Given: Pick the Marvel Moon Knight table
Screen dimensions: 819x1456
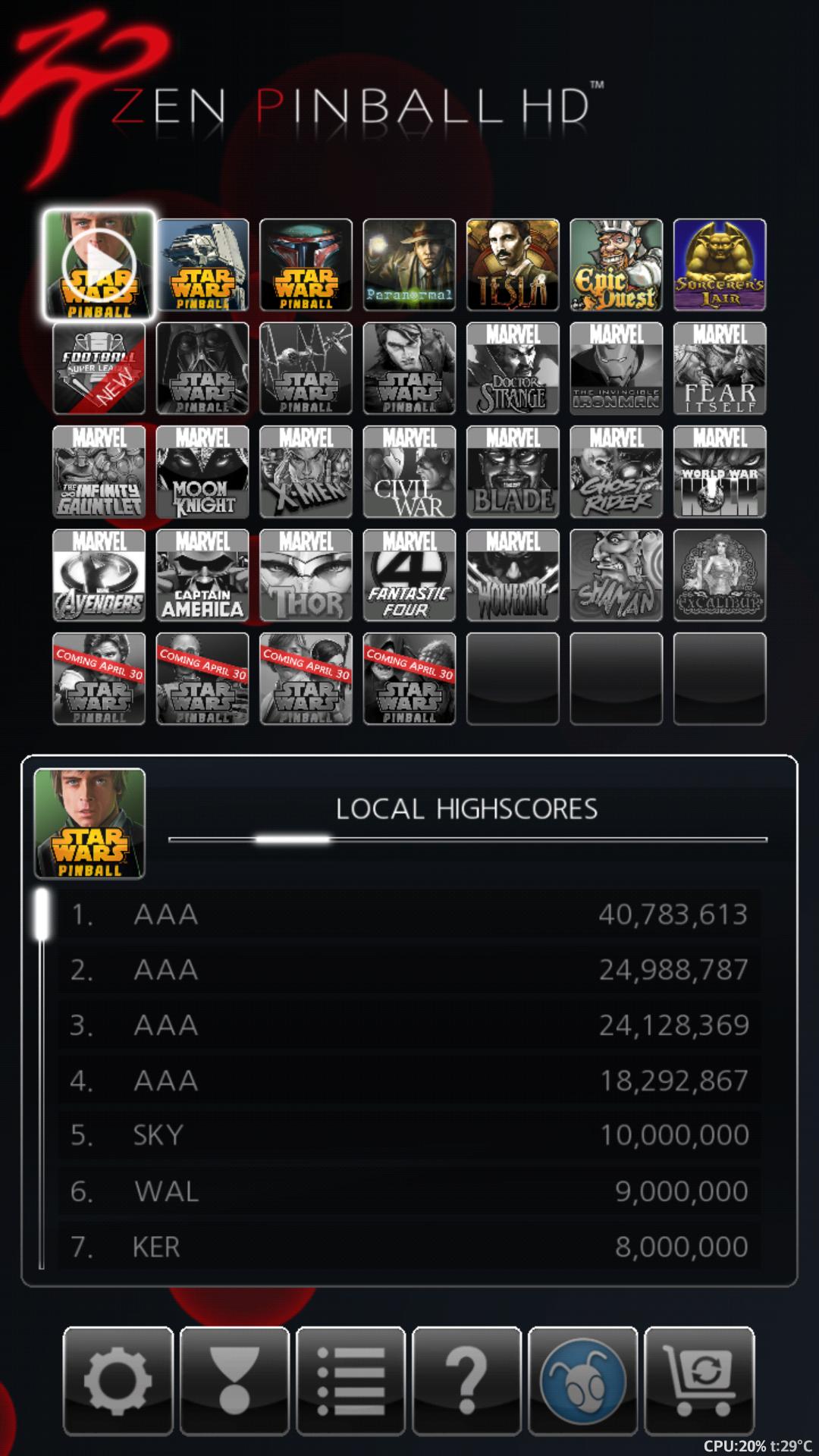Looking at the screenshot, I should point(202,472).
